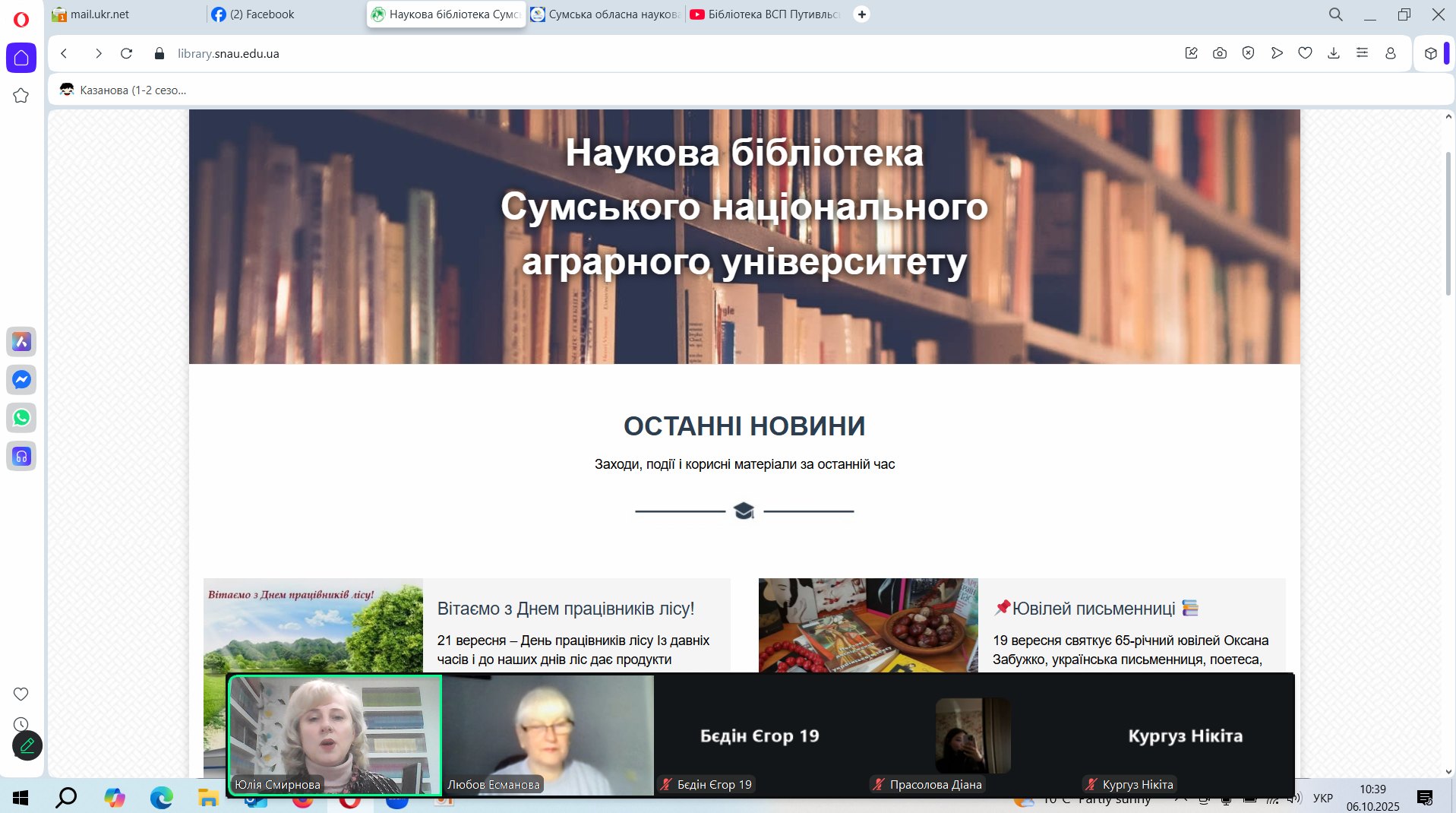Open Facebook Messenger in the Opera sidebar
1456x813 pixels.
(21, 379)
